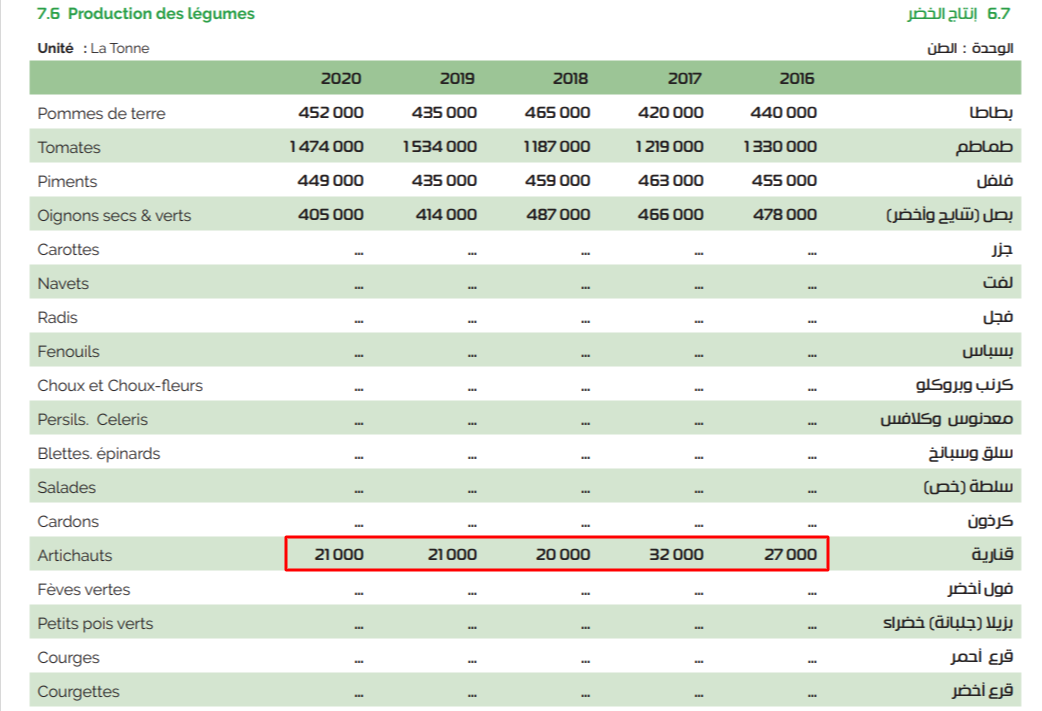Select the 2016 column header
Screen dimensions: 1042x711
click(795, 78)
